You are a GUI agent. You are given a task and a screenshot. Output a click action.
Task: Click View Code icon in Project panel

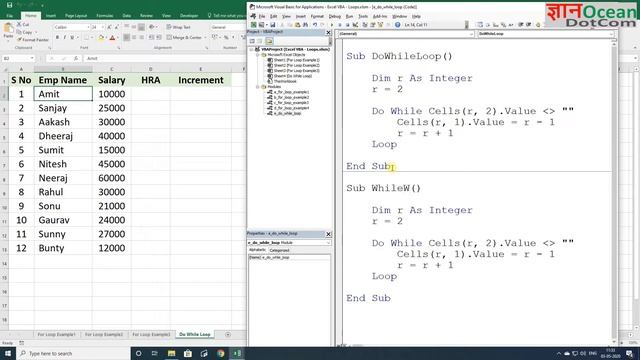[252, 41]
